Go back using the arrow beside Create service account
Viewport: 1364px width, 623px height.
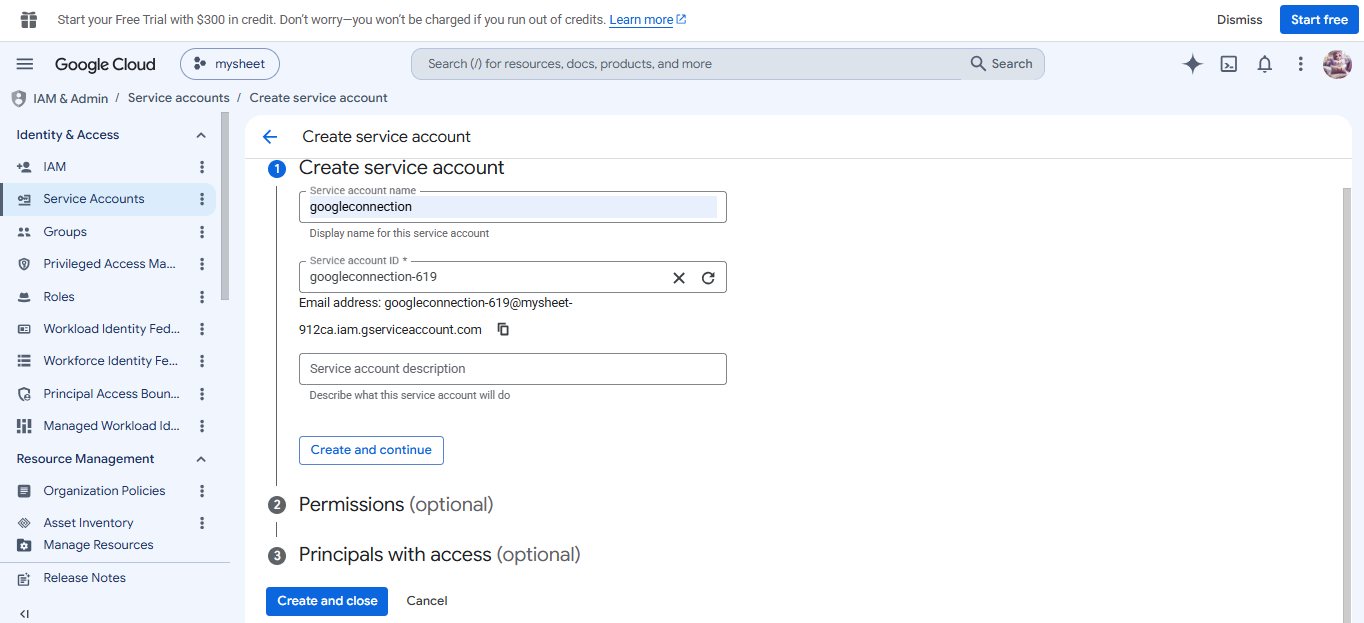point(269,137)
